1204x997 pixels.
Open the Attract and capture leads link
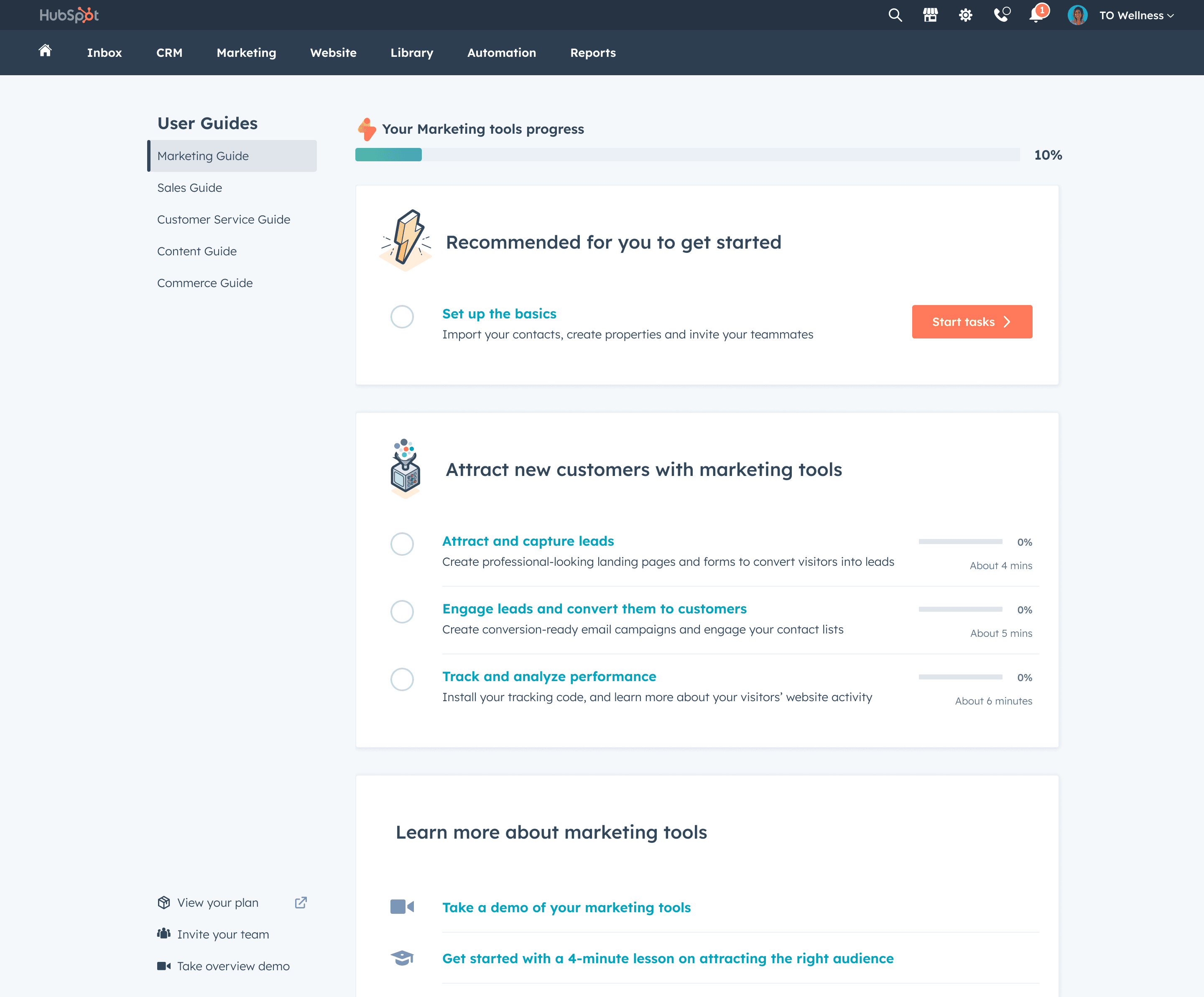pyautogui.click(x=528, y=541)
